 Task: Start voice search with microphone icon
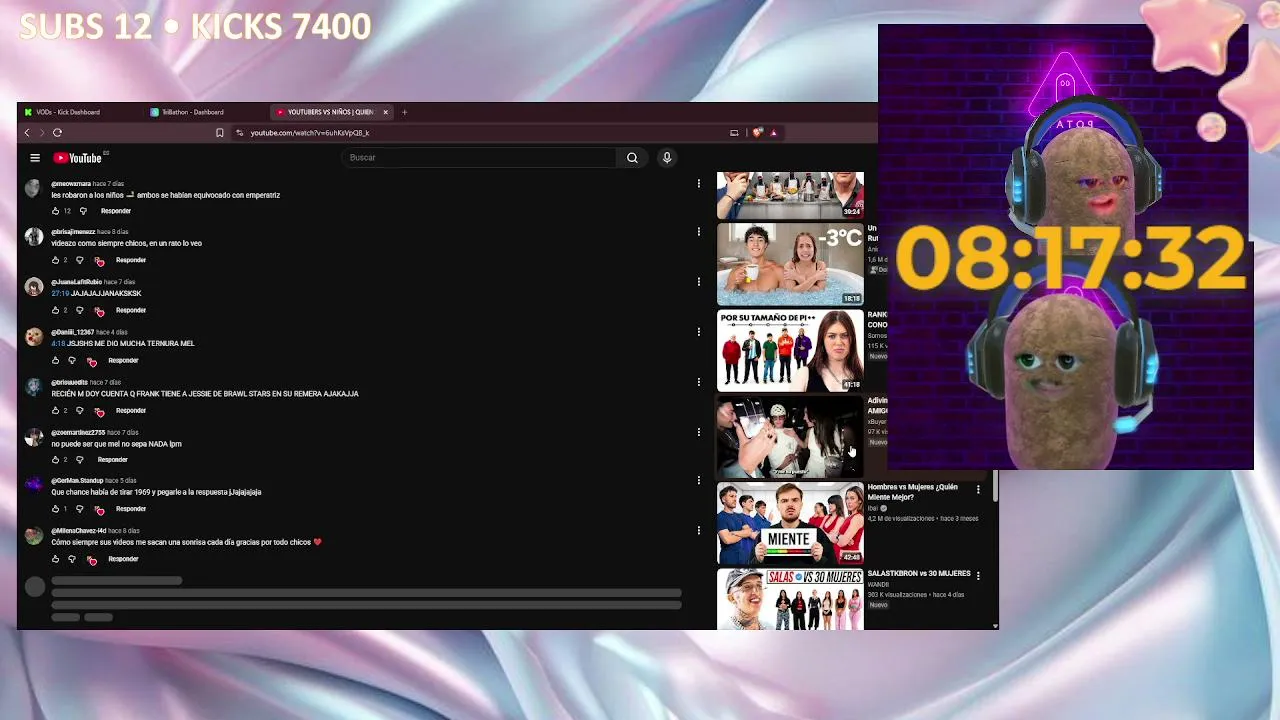coord(667,158)
